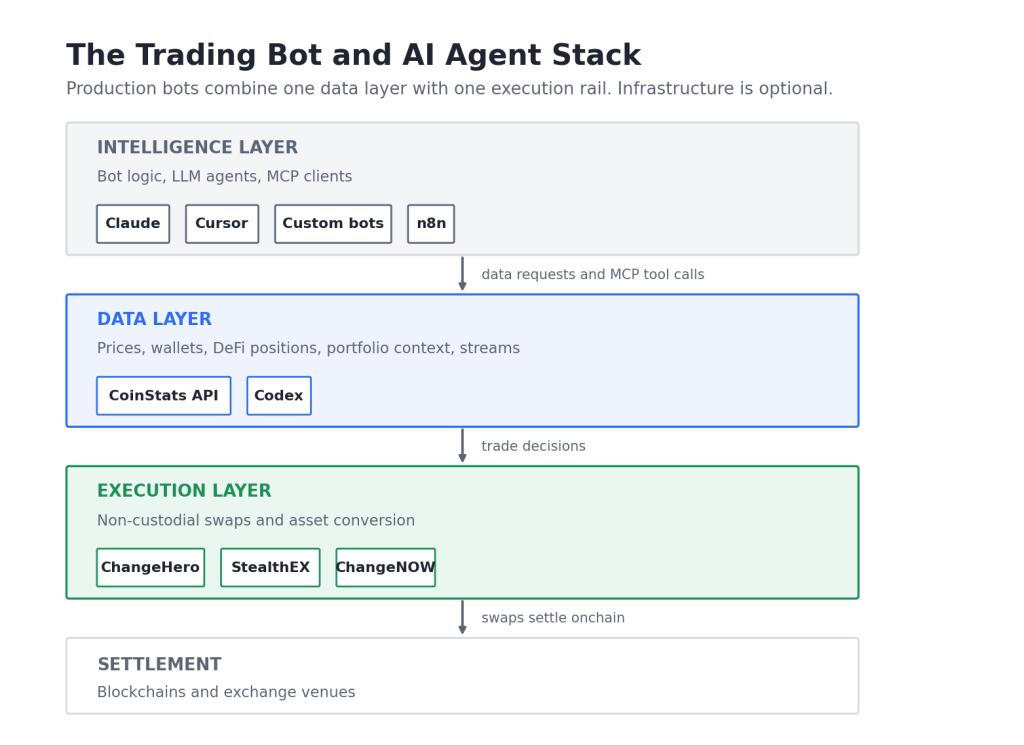
Task: Select the n8n box
Action: click(431, 224)
